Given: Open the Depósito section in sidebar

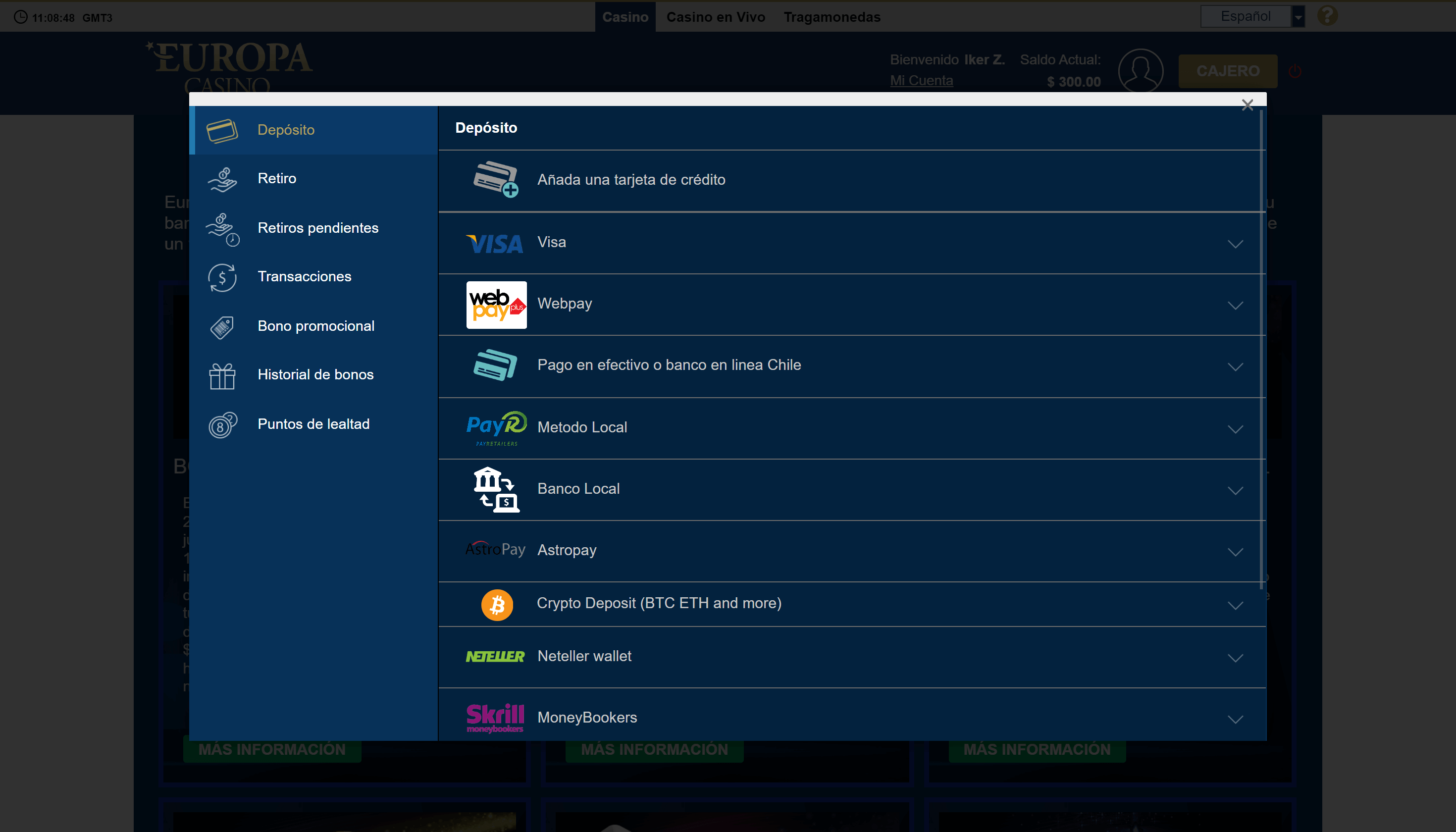Looking at the screenshot, I should [x=313, y=130].
